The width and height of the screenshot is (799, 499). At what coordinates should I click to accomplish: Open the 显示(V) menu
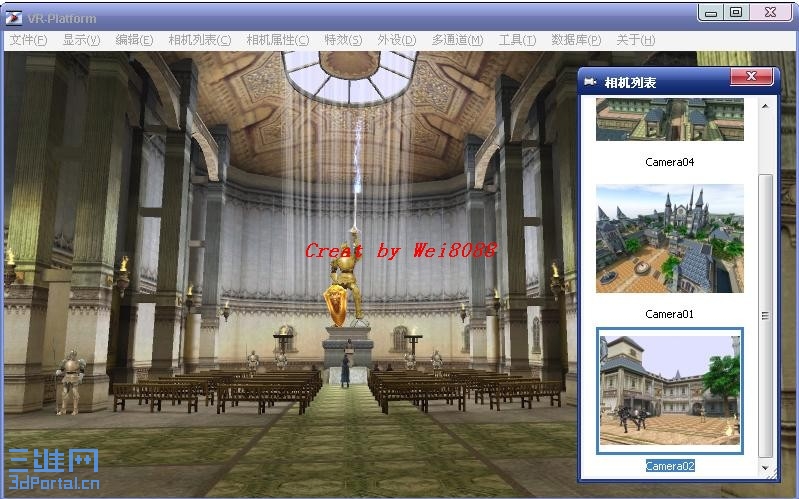[82, 40]
